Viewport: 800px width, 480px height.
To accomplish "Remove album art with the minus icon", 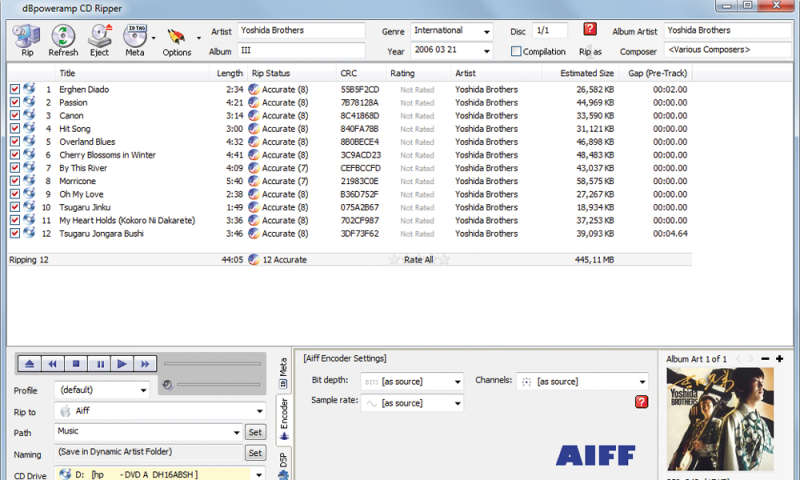I will (x=765, y=359).
